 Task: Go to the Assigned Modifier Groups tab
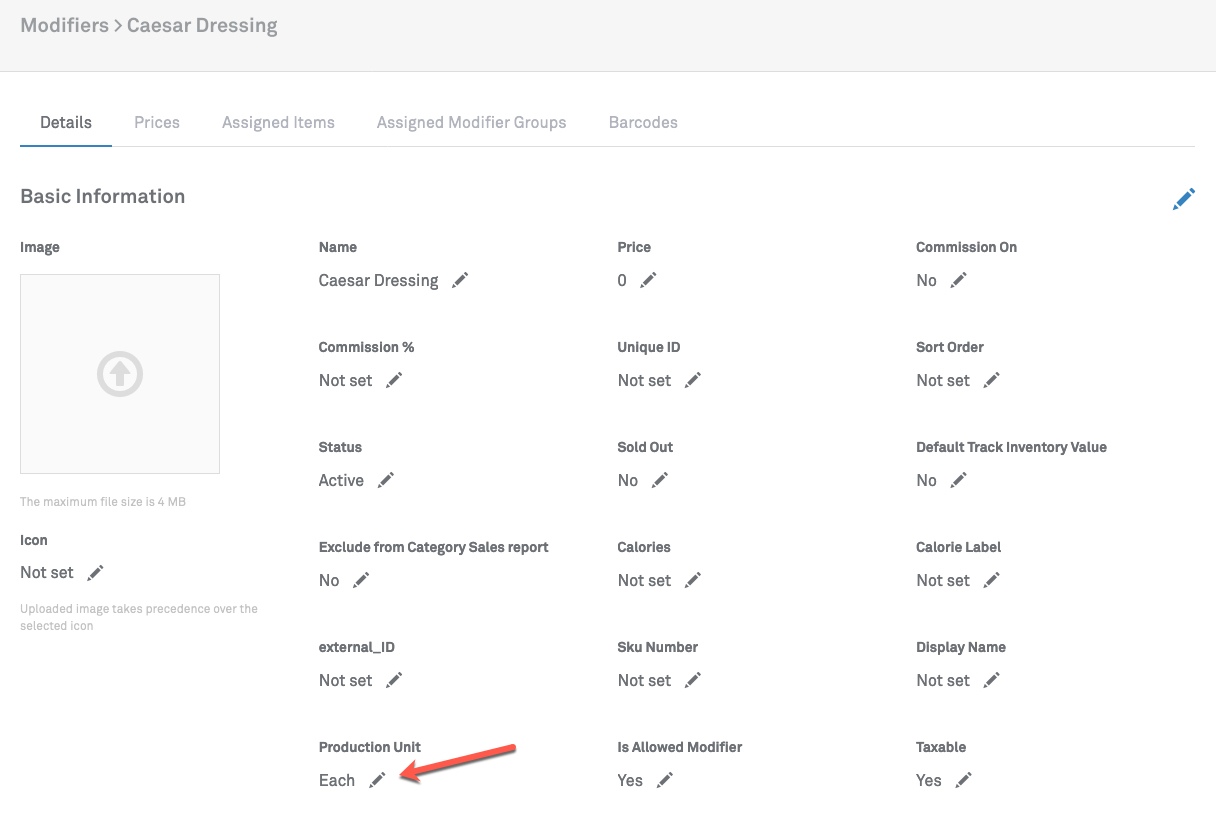pyautogui.click(x=471, y=123)
